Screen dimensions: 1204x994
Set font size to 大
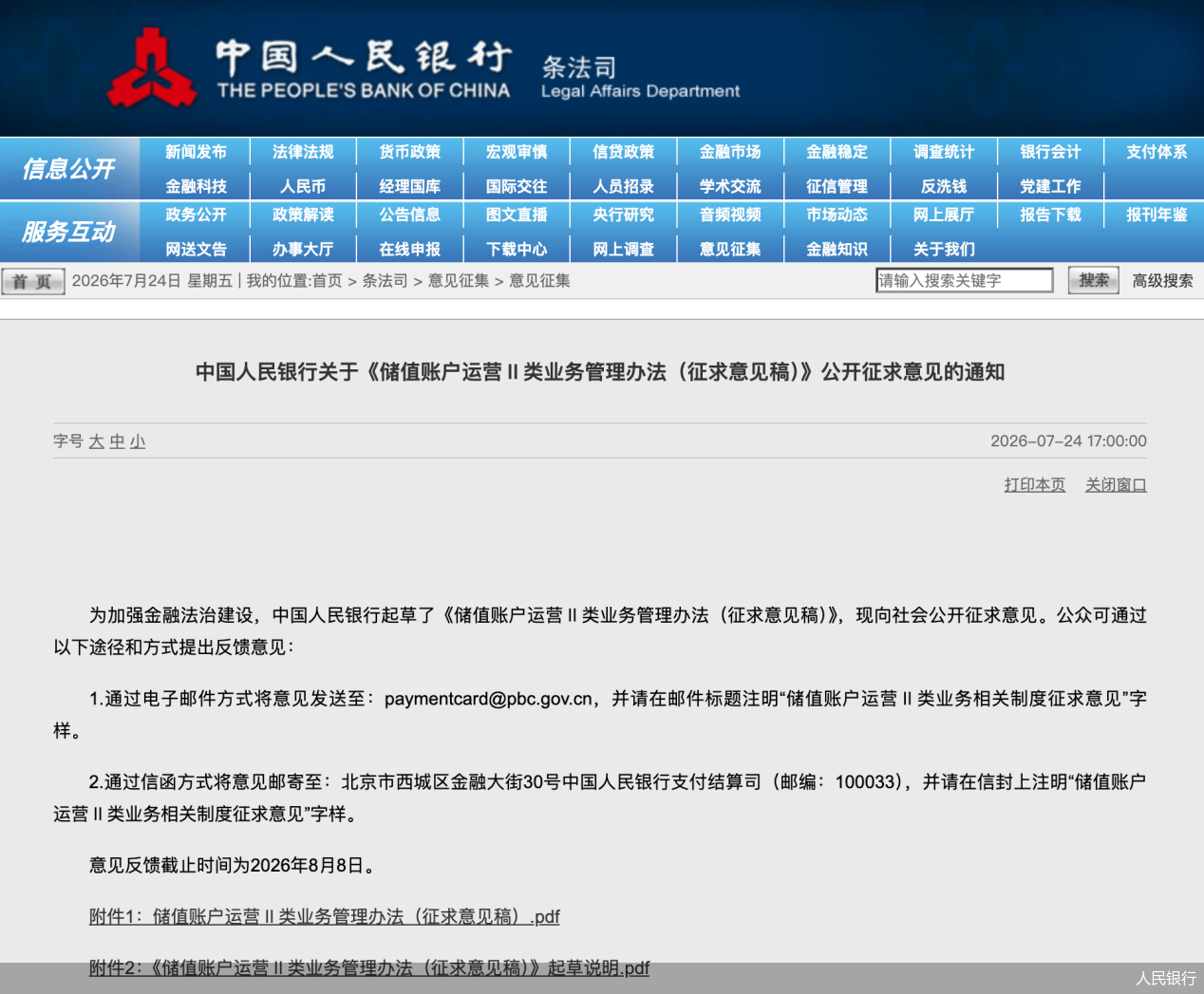[x=96, y=441]
